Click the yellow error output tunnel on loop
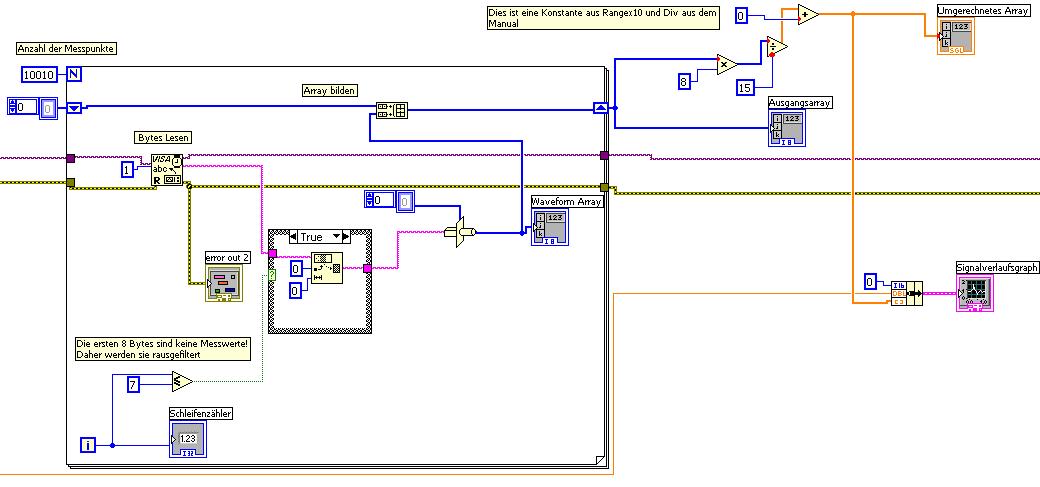This screenshot has width=1040, height=487. (x=604, y=187)
